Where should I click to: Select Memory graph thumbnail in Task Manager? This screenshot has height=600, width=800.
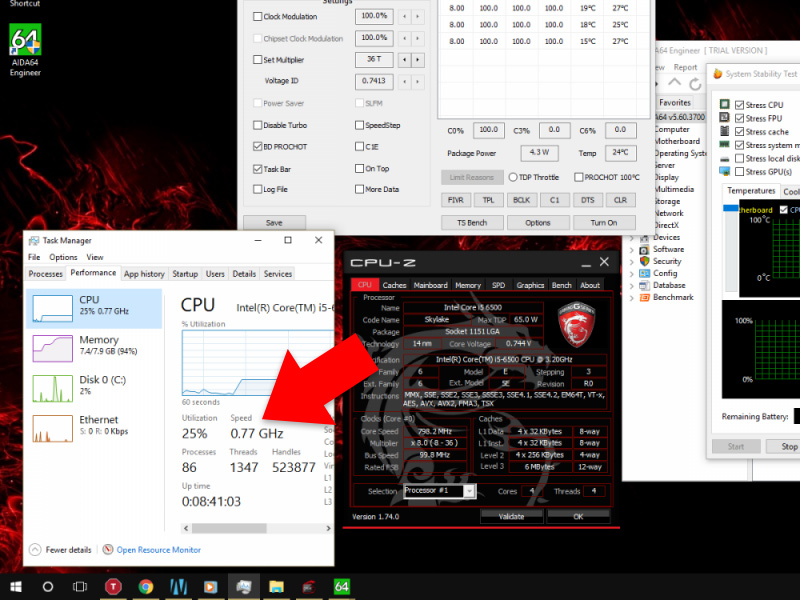click(x=53, y=348)
